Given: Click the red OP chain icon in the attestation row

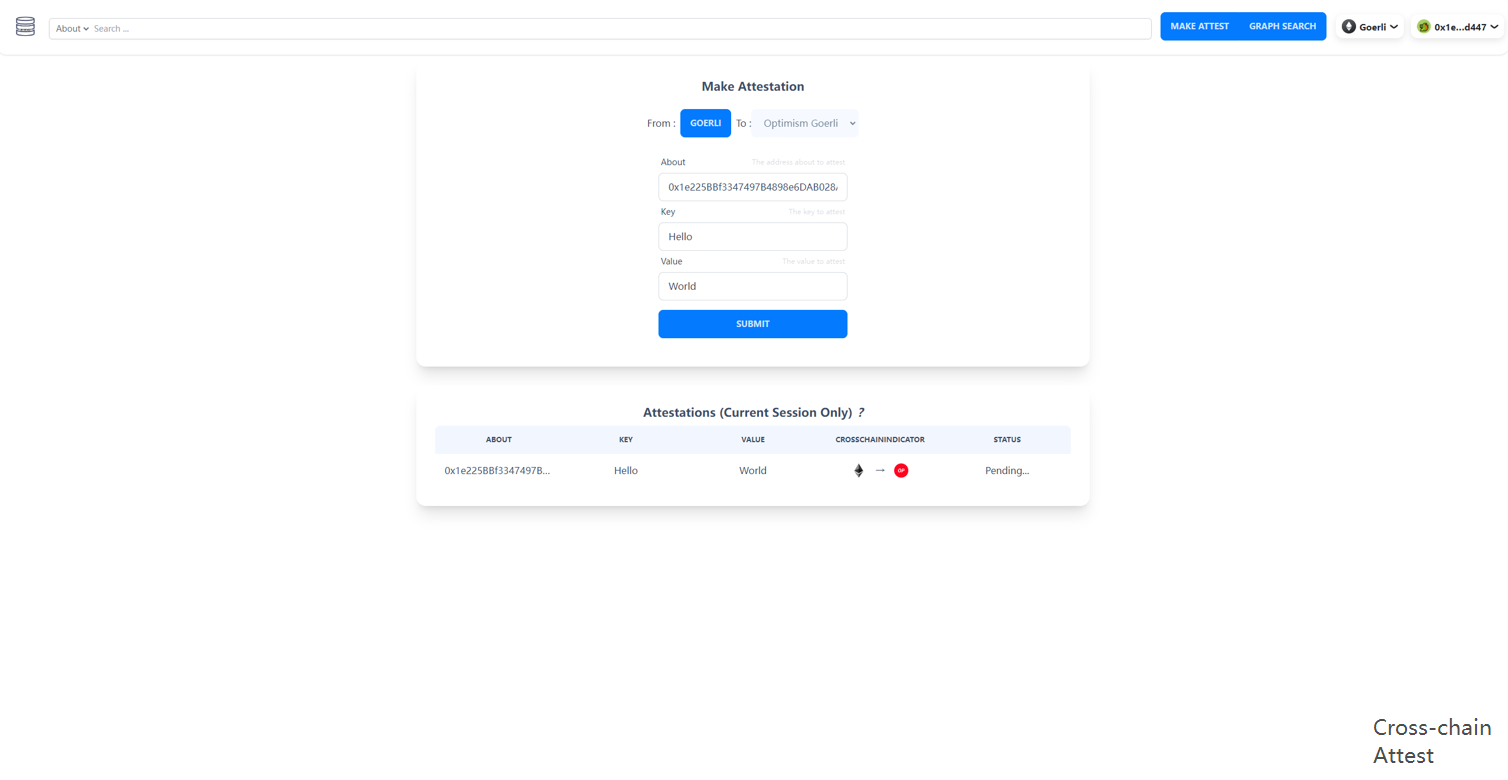Looking at the screenshot, I should tap(901, 470).
